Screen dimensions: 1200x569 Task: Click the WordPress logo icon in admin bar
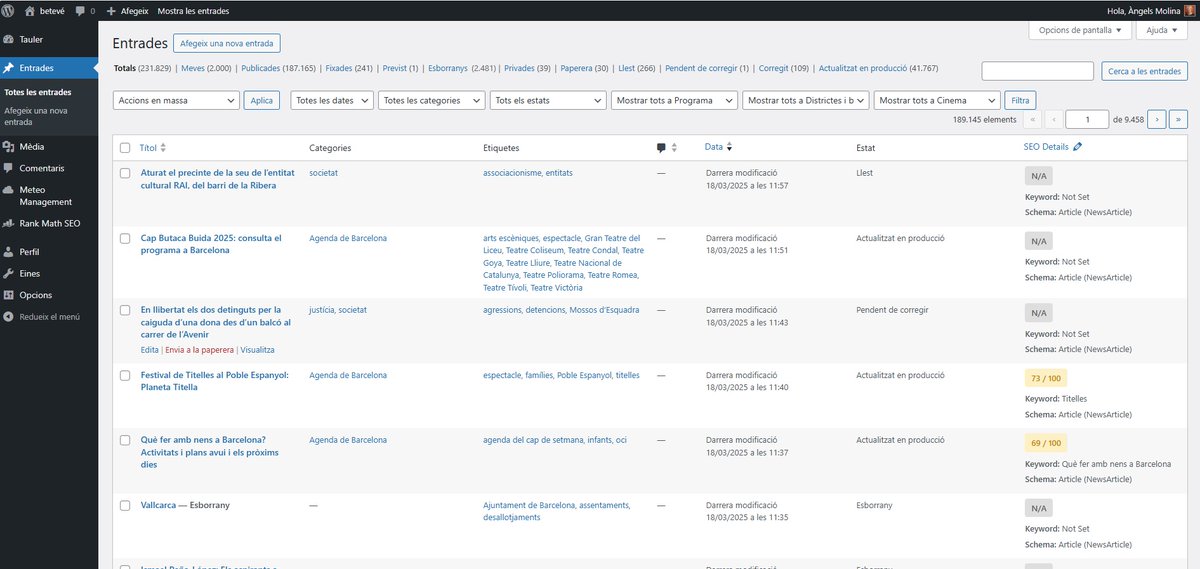[x=9, y=10]
